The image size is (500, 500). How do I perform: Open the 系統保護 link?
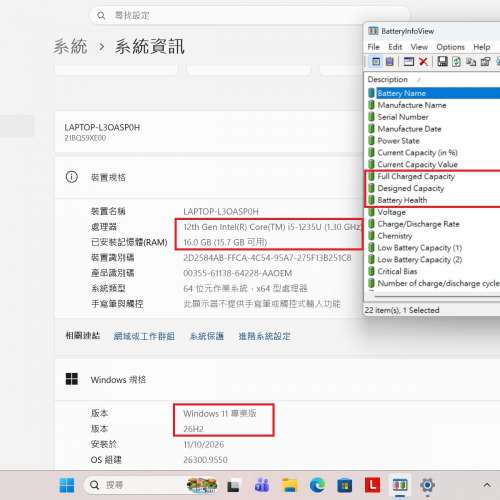207,336
